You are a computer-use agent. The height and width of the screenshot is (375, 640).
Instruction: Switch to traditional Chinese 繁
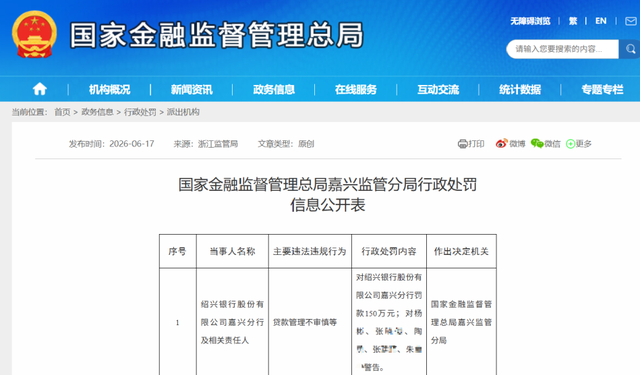(573, 21)
